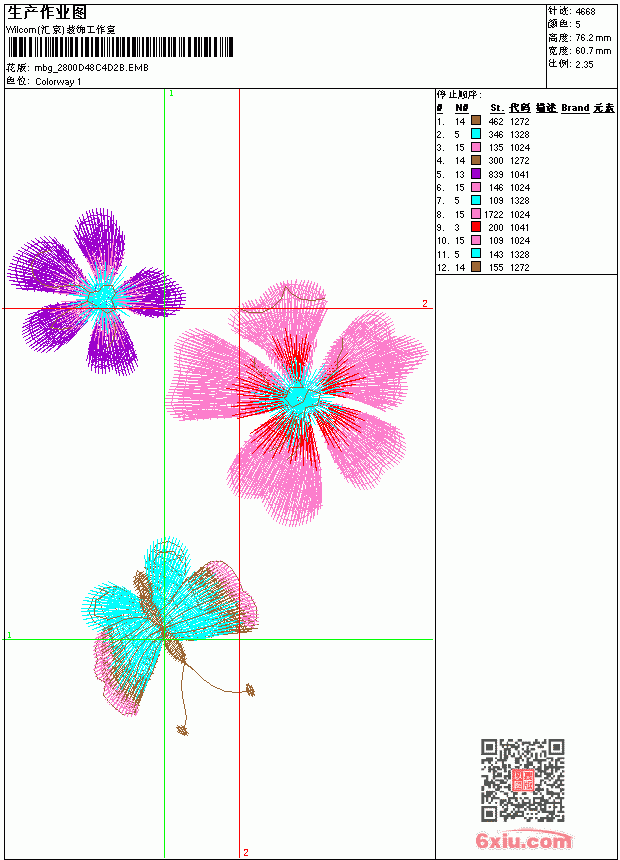Click the Brand column header
620x860 pixels.
pos(575,108)
